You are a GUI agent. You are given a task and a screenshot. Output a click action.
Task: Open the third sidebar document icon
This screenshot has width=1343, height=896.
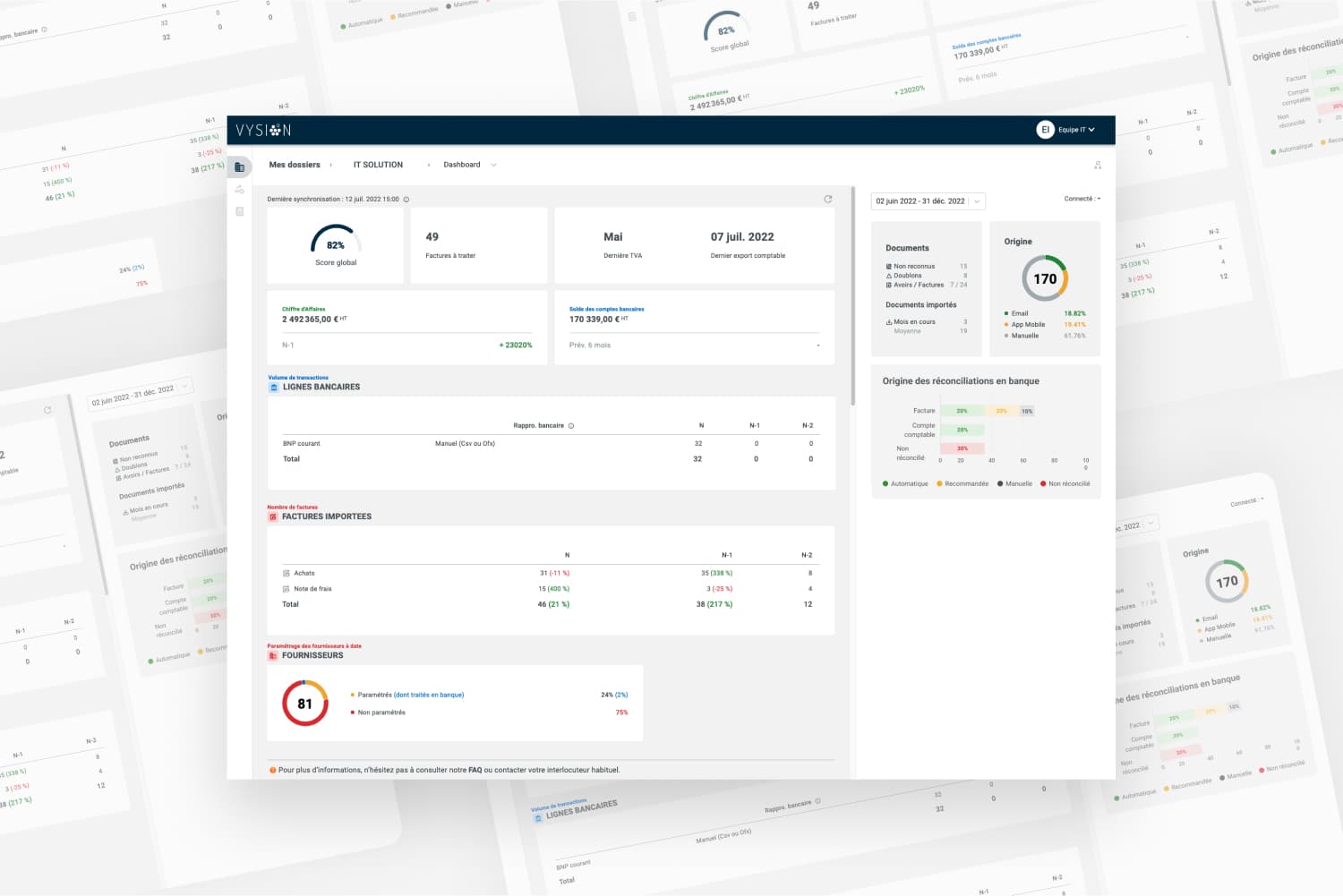point(239,212)
